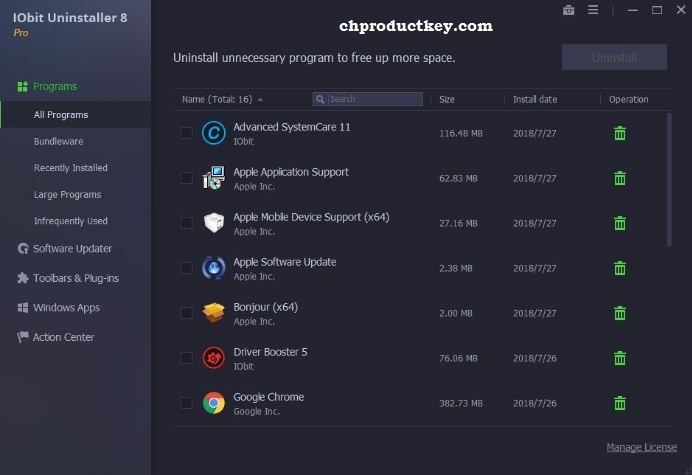The image size is (692, 475).
Task: Click the Google Inc. publisher text
Action: 256,411
